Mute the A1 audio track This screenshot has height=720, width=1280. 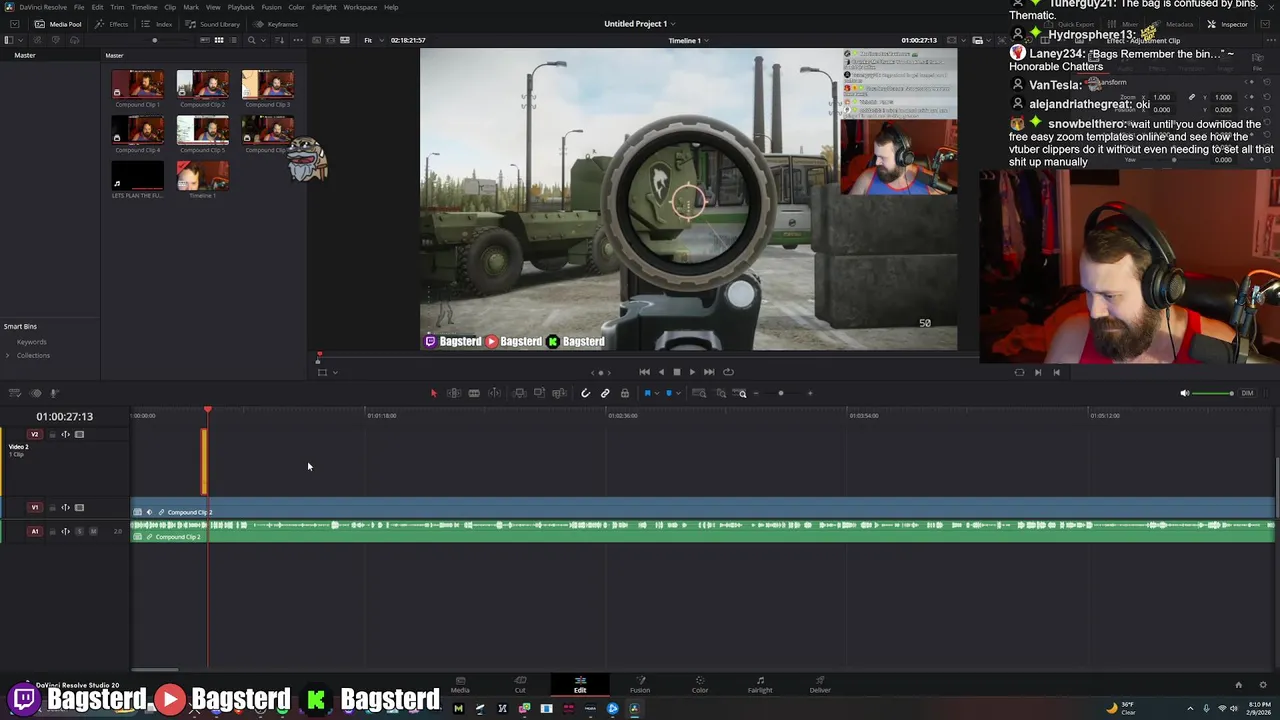pos(93,531)
